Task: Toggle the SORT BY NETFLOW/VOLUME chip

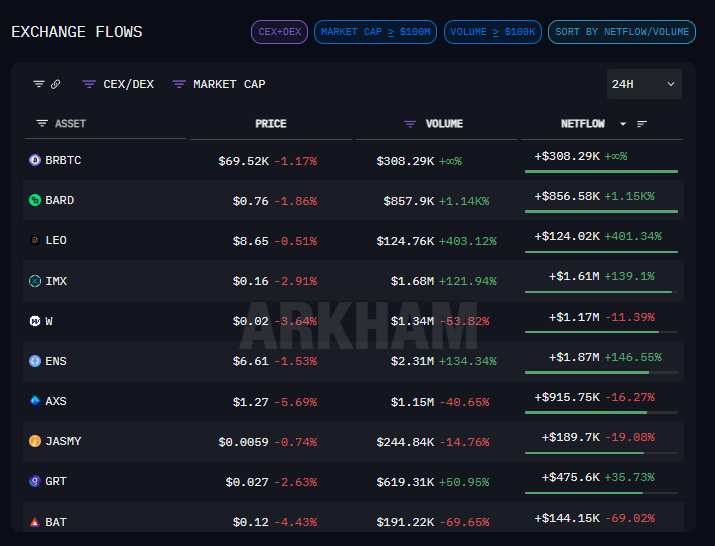Action: pos(622,32)
